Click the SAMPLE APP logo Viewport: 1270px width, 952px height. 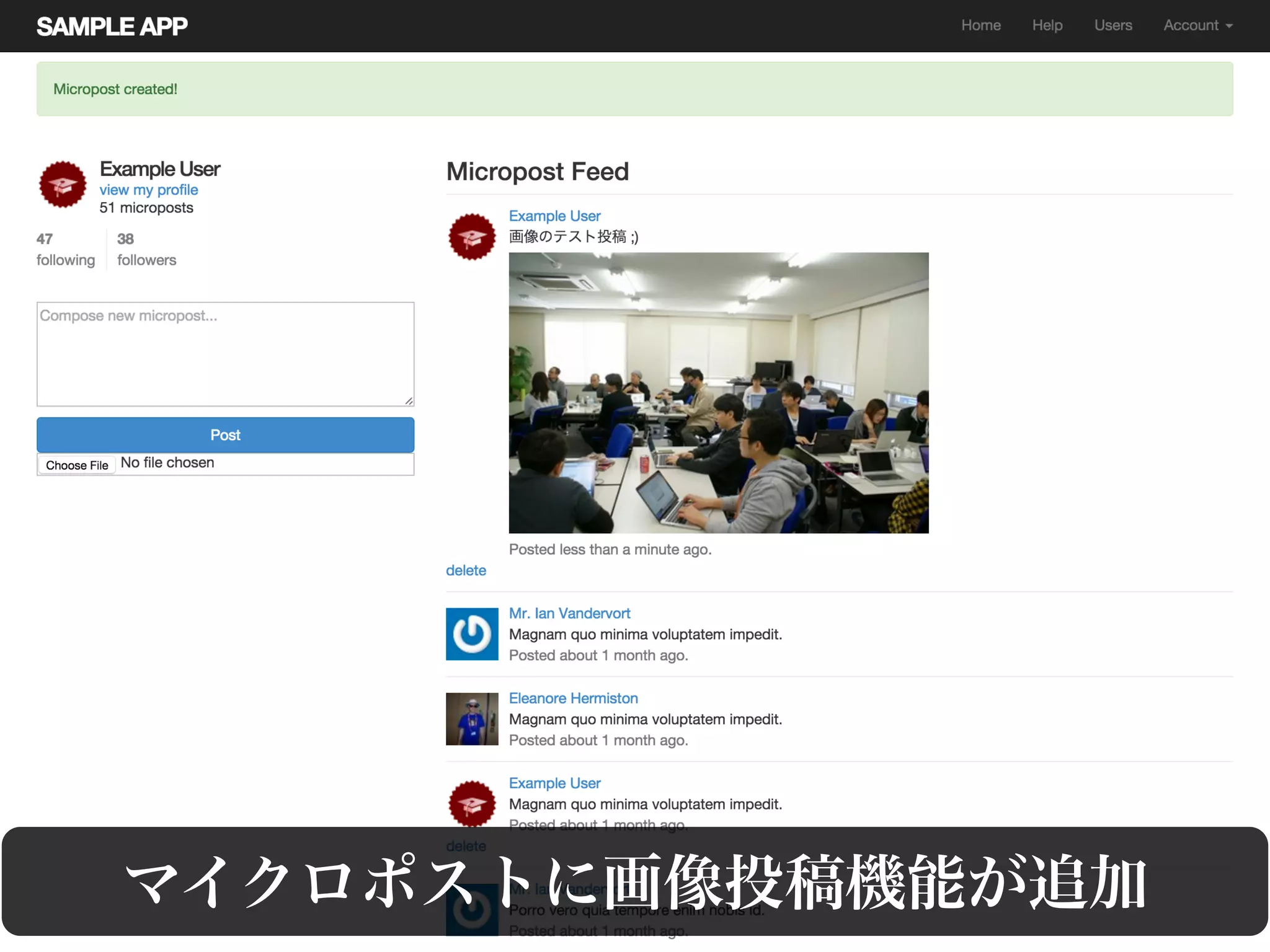(112, 26)
